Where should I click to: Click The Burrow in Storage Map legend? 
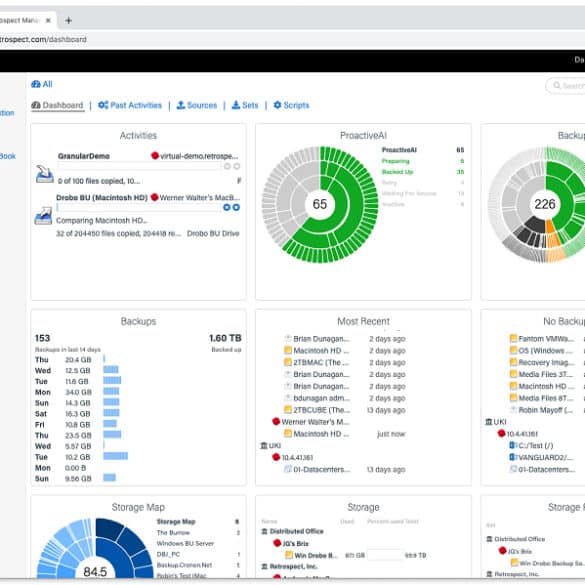pyautogui.click(x=173, y=533)
